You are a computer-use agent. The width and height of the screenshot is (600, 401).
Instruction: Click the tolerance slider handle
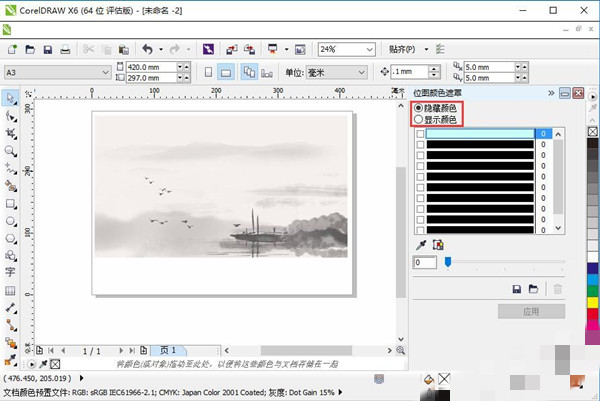448,262
